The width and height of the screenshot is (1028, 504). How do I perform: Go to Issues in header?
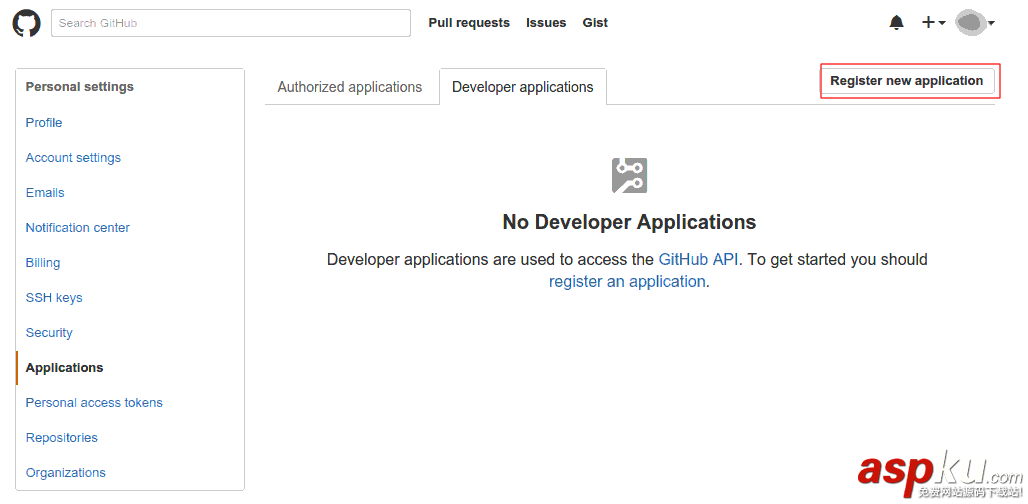pos(546,23)
